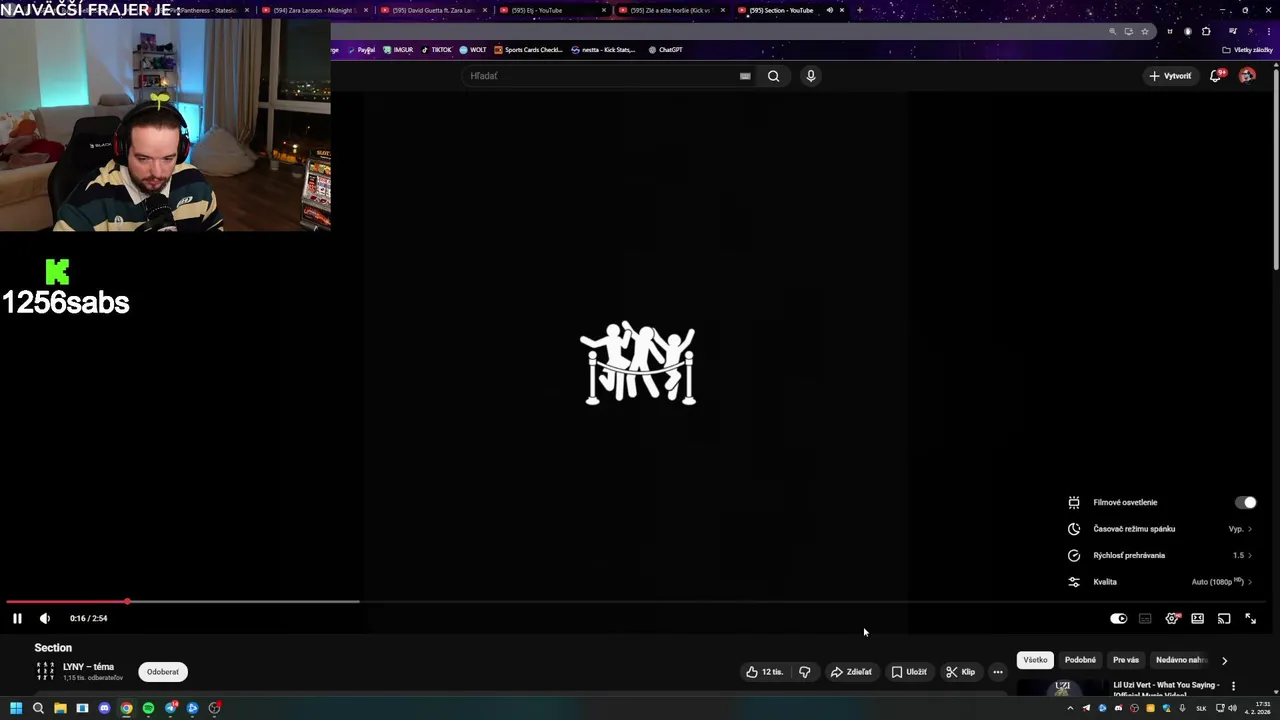Show hidden system tray icons

click(1070, 708)
